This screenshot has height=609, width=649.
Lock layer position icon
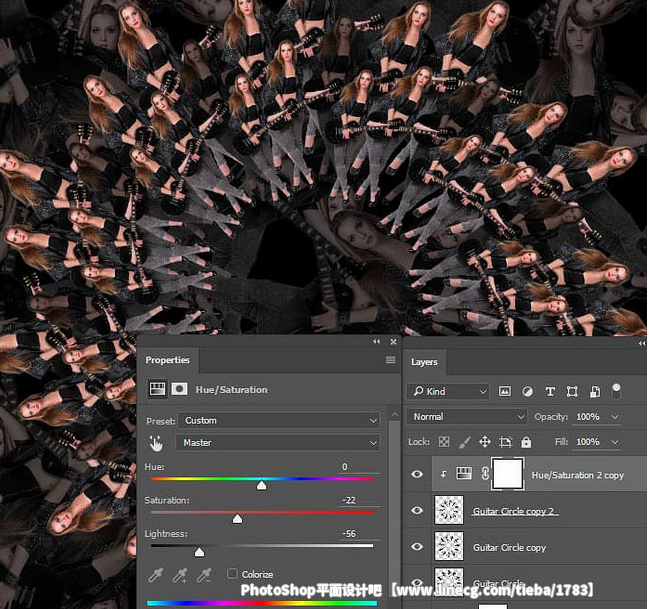pyautogui.click(x=485, y=442)
